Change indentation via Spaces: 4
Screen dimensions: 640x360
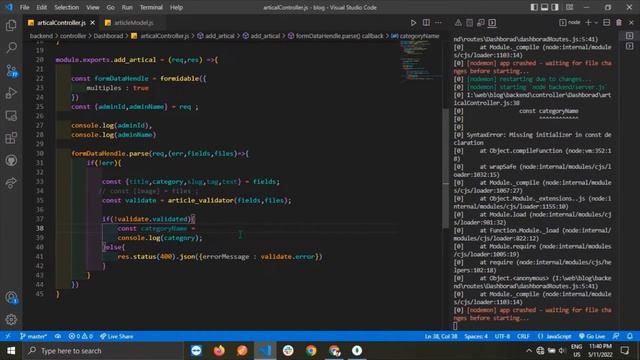click(x=476, y=336)
